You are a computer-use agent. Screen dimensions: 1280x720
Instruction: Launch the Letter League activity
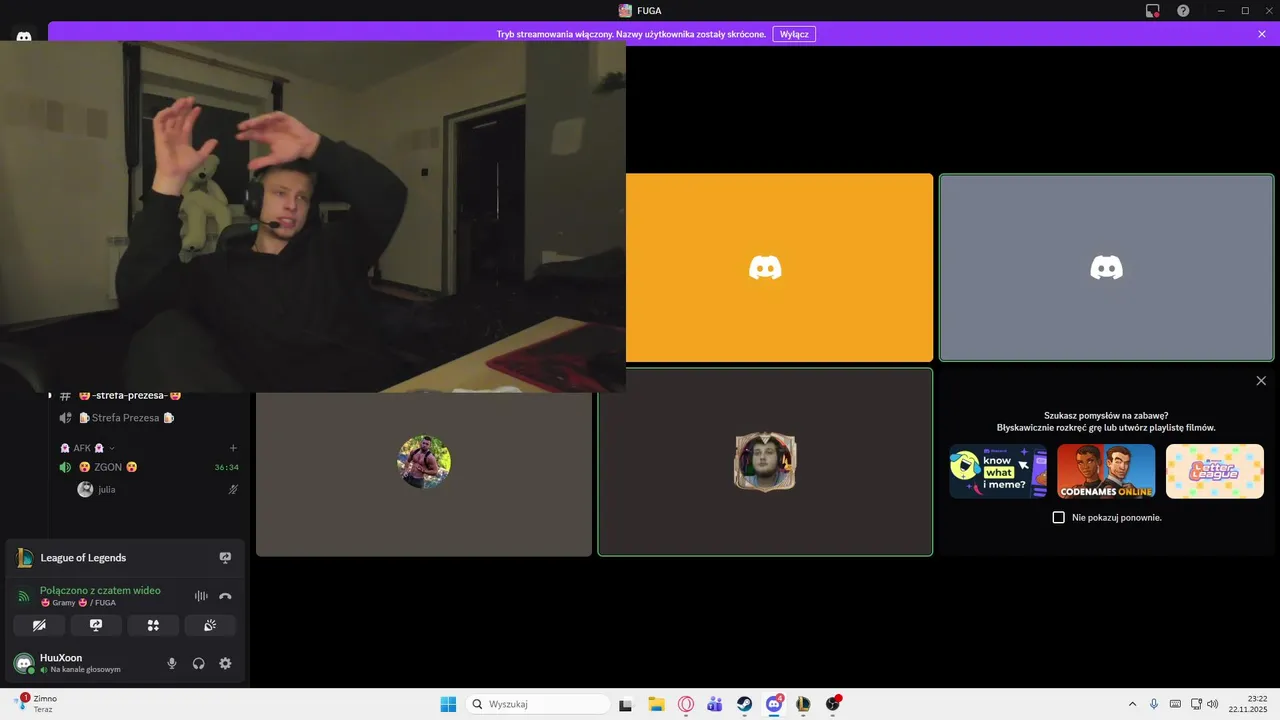1214,471
